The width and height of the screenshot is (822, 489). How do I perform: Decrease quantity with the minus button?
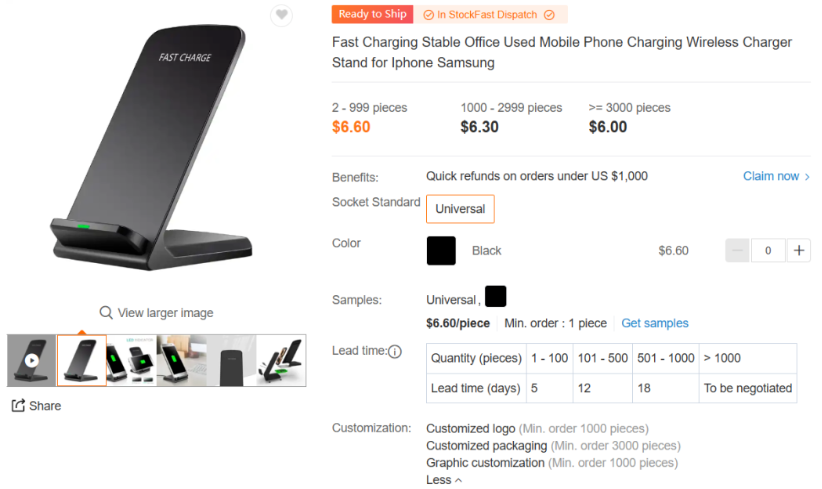tap(737, 251)
